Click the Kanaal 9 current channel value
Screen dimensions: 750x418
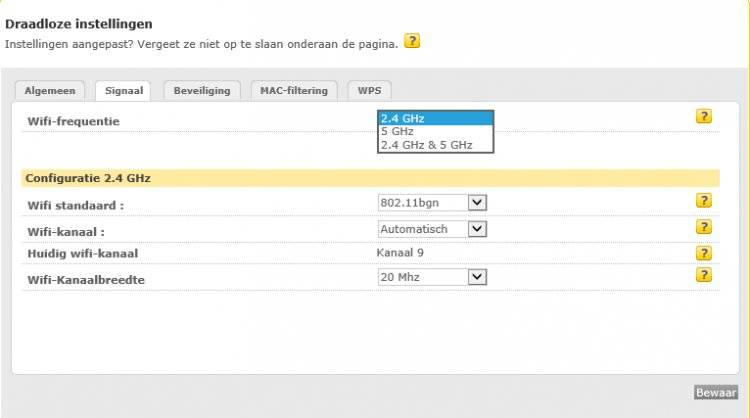[x=401, y=253]
